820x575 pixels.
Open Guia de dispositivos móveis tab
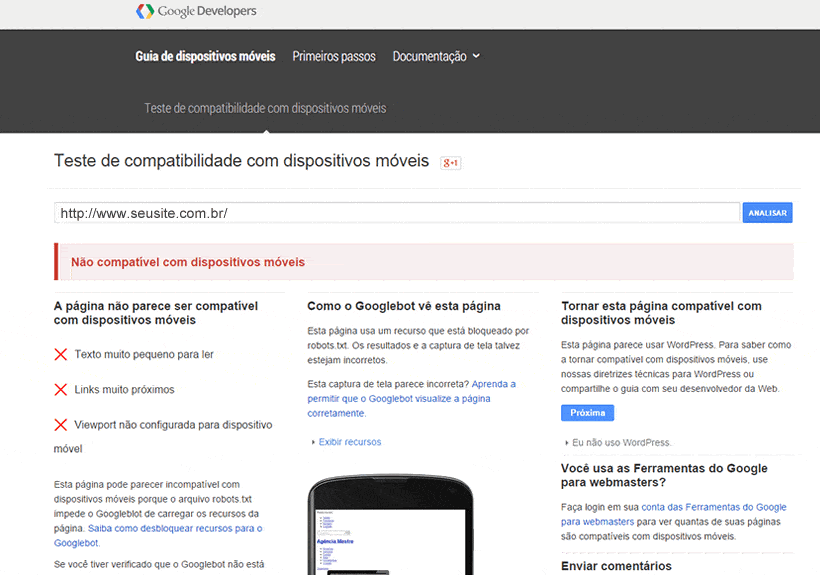(205, 56)
